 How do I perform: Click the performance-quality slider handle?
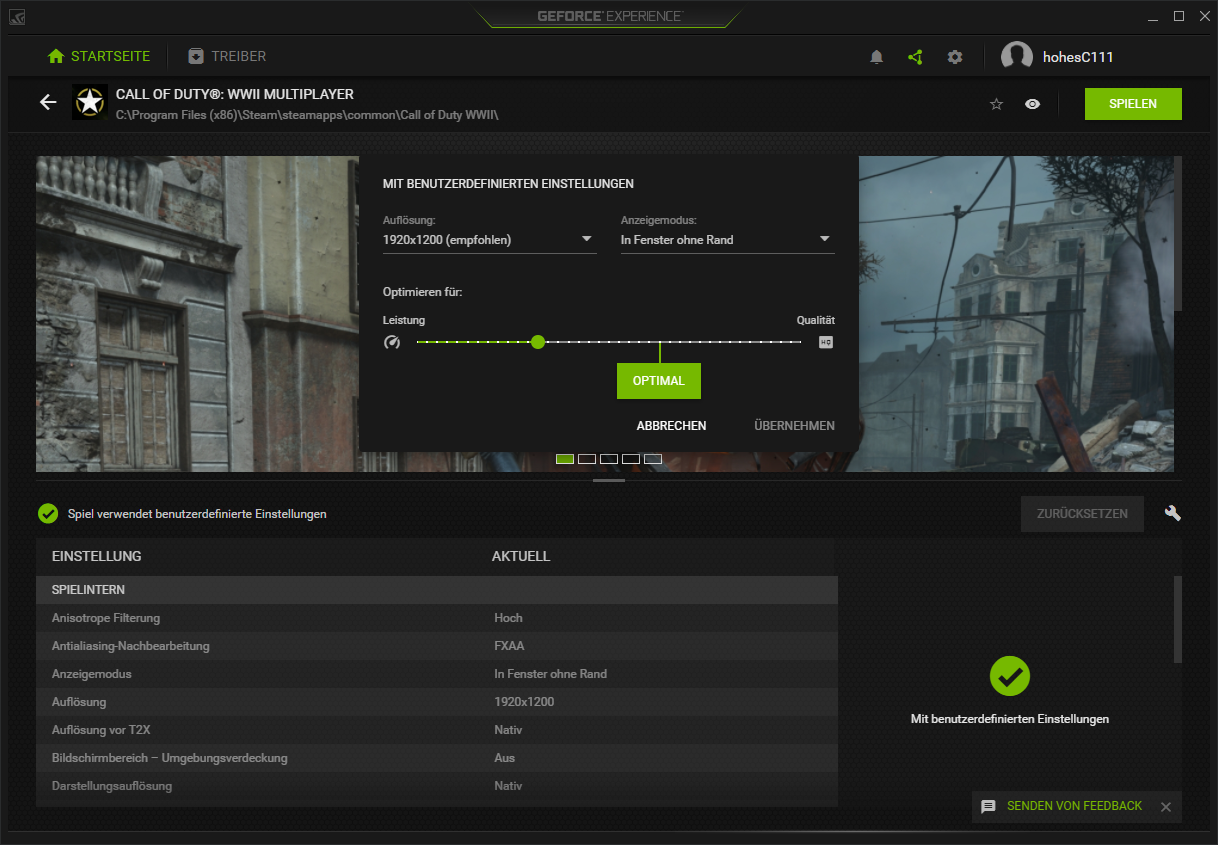click(538, 342)
